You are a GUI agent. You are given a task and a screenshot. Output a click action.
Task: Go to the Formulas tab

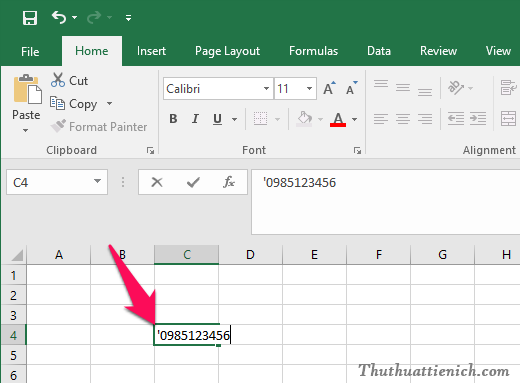pos(313,51)
